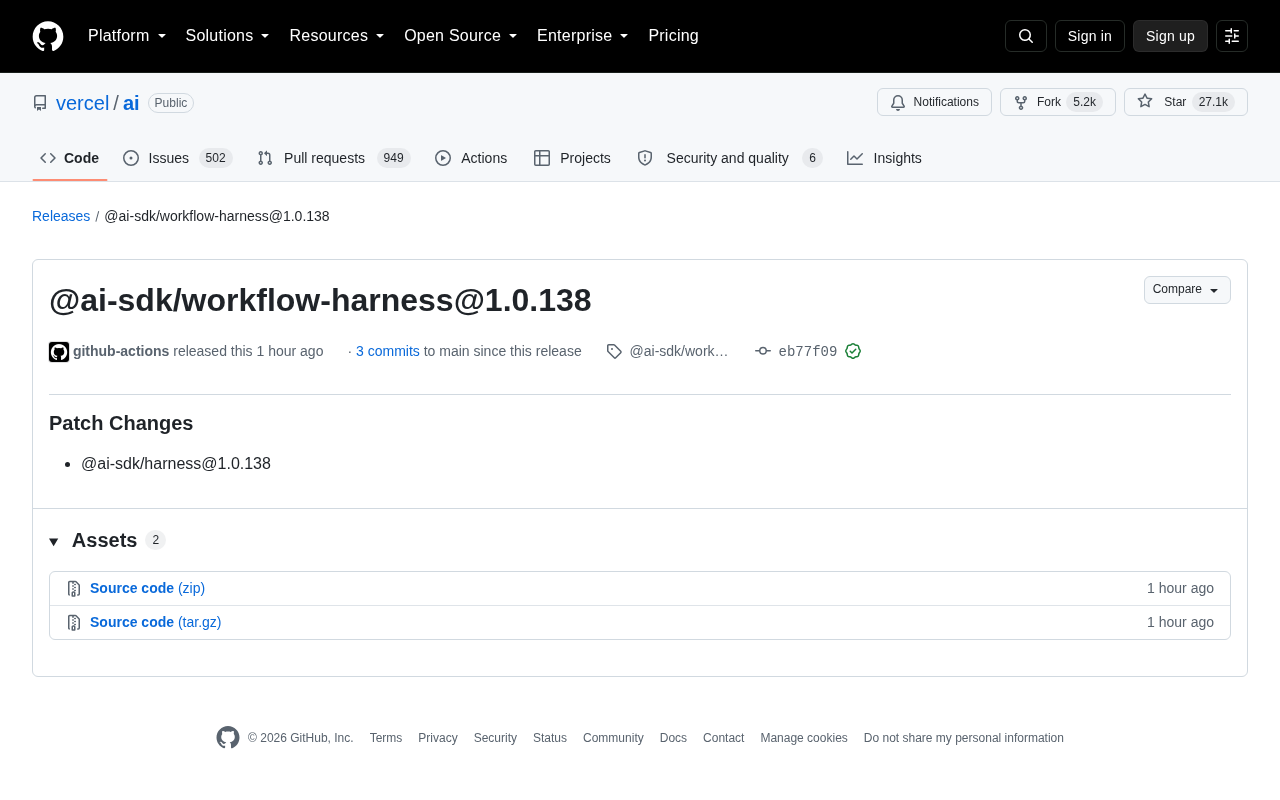Screen dimensions: 1280x800
Task: Click the zip file icon for Source code (zip)
Action: point(74,589)
